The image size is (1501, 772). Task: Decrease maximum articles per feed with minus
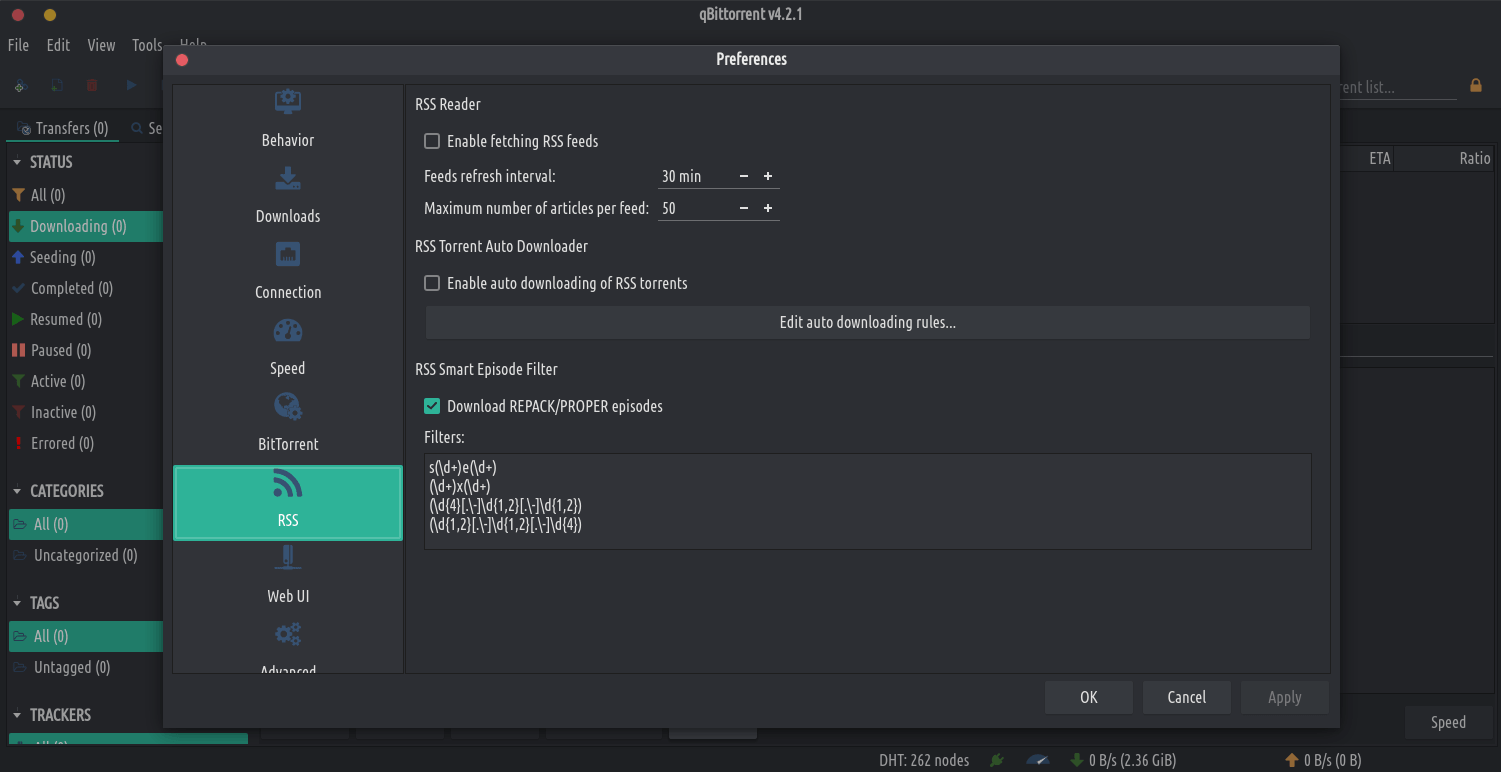pos(744,208)
